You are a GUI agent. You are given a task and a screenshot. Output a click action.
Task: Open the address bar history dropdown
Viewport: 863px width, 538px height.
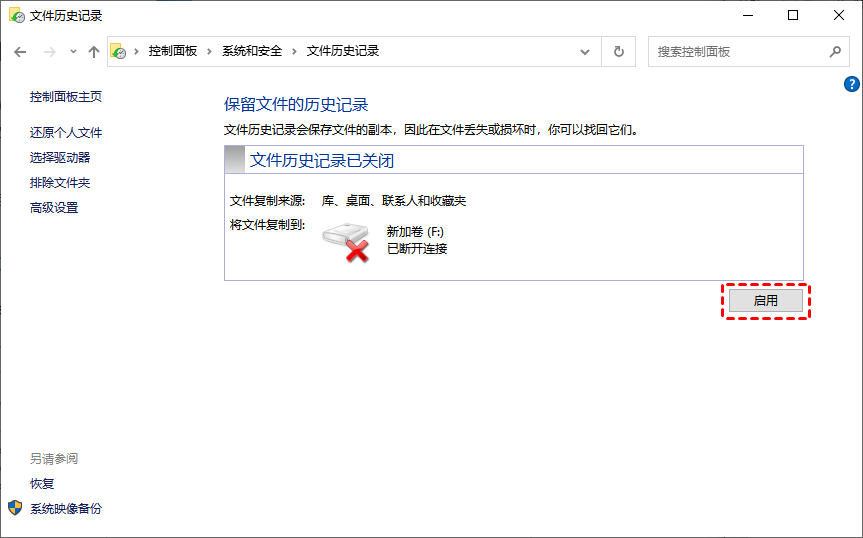[585, 52]
